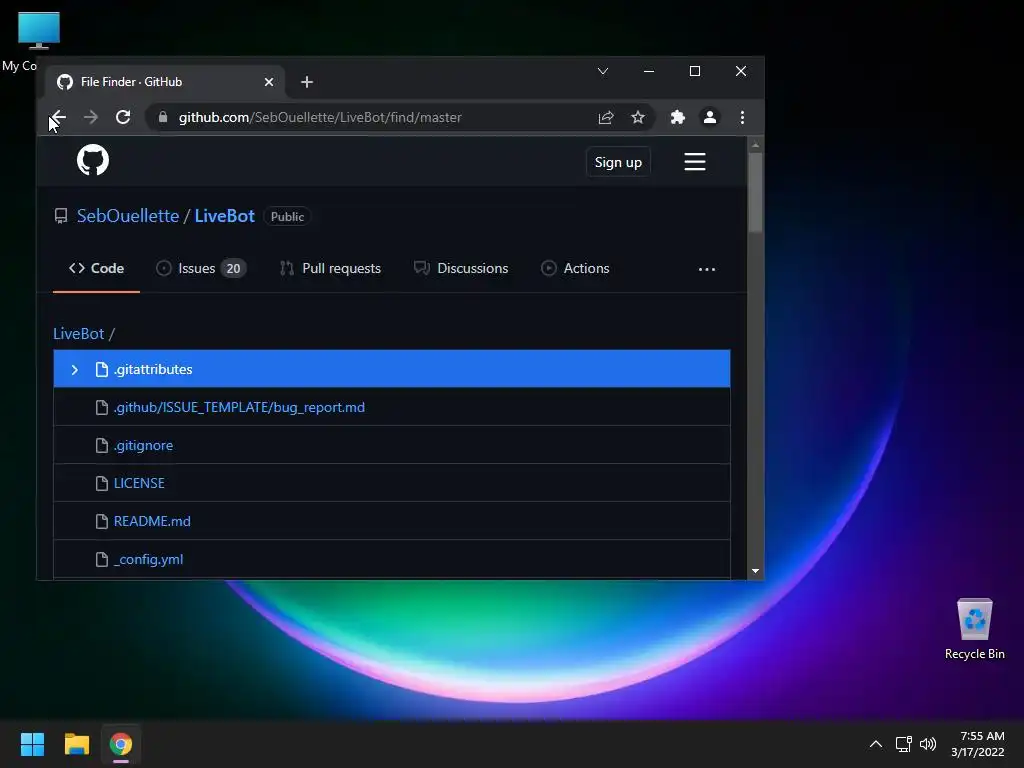Reload the GitHub page

123,118
